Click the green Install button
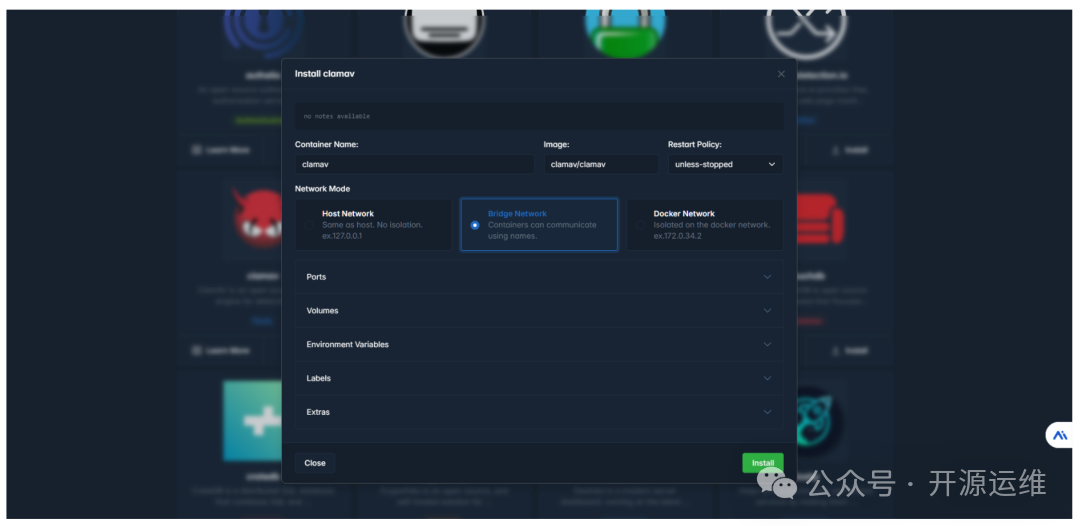The width and height of the screenshot is (1080, 526). 762,463
